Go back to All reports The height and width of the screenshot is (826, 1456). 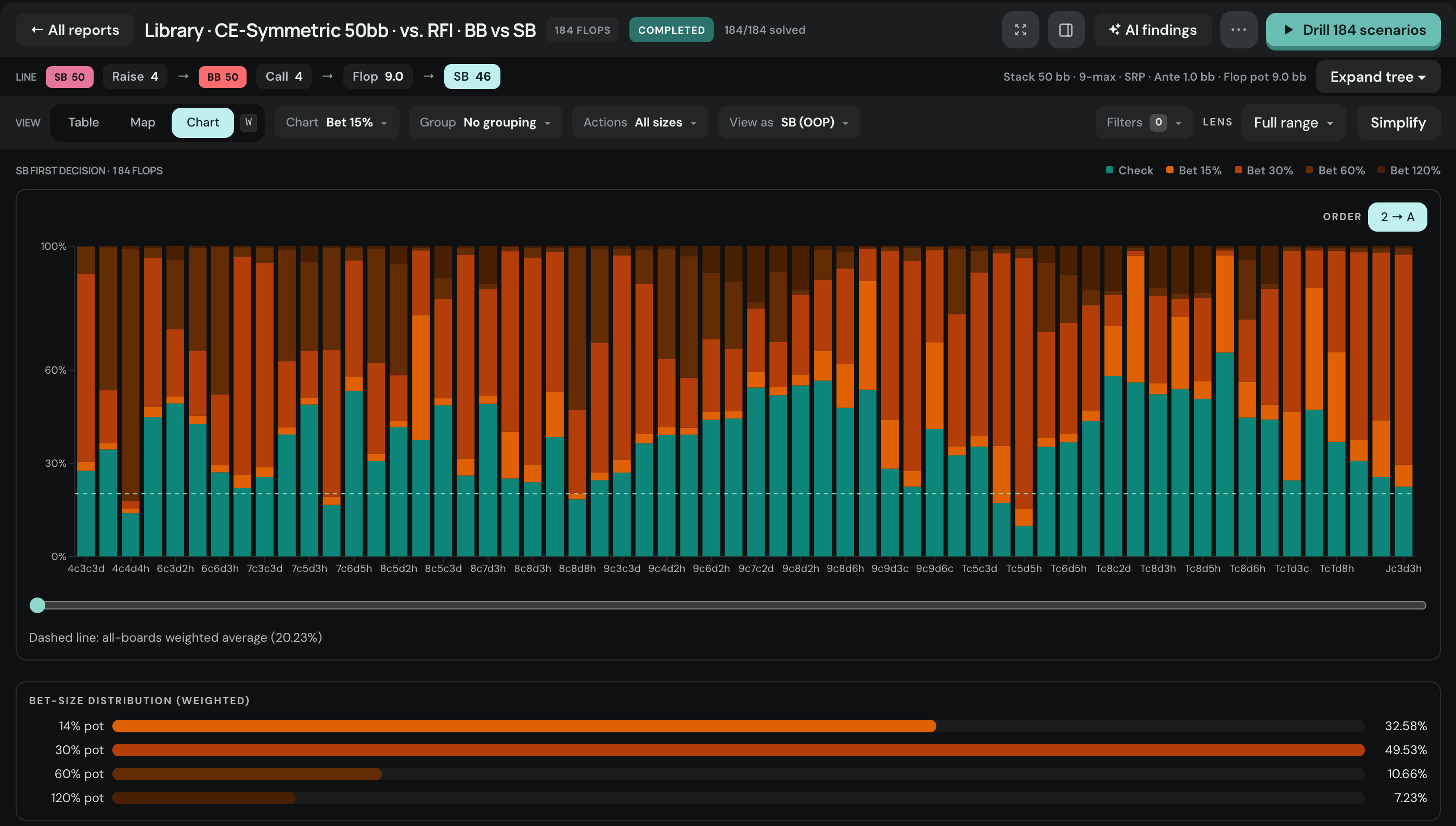pyautogui.click(x=75, y=30)
